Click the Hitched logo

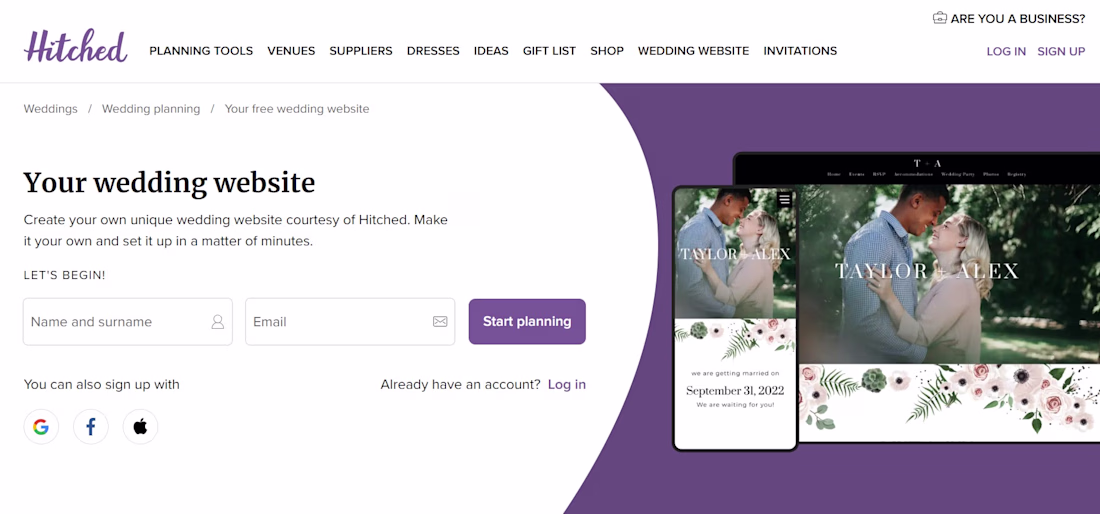pyautogui.click(x=76, y=47)
